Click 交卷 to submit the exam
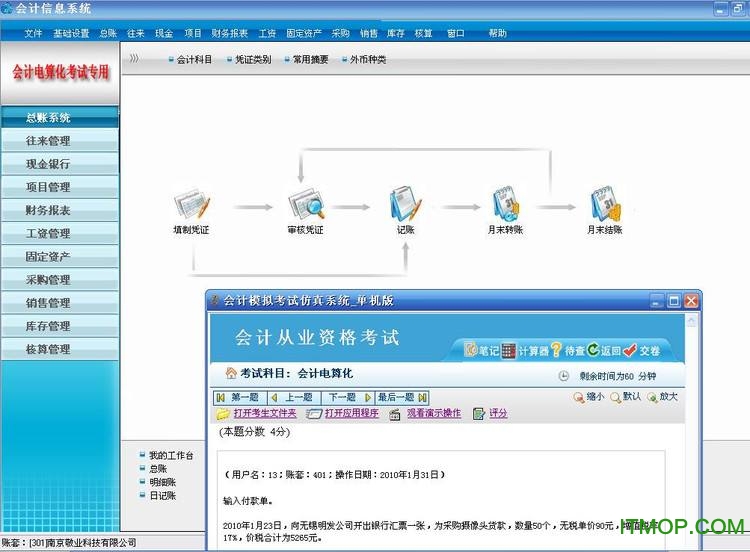750x552 pixels. [641, 351]
